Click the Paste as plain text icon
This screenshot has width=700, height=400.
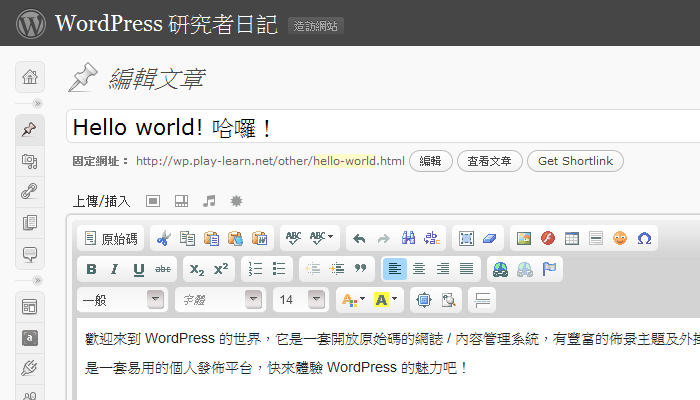tap(235, 238)
